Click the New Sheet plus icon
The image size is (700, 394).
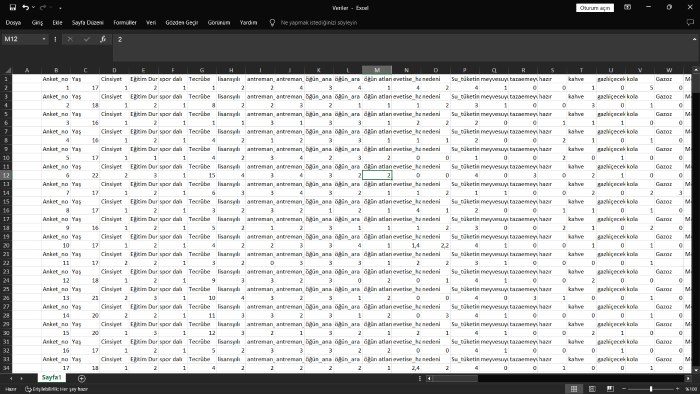(x=81, y=378)
